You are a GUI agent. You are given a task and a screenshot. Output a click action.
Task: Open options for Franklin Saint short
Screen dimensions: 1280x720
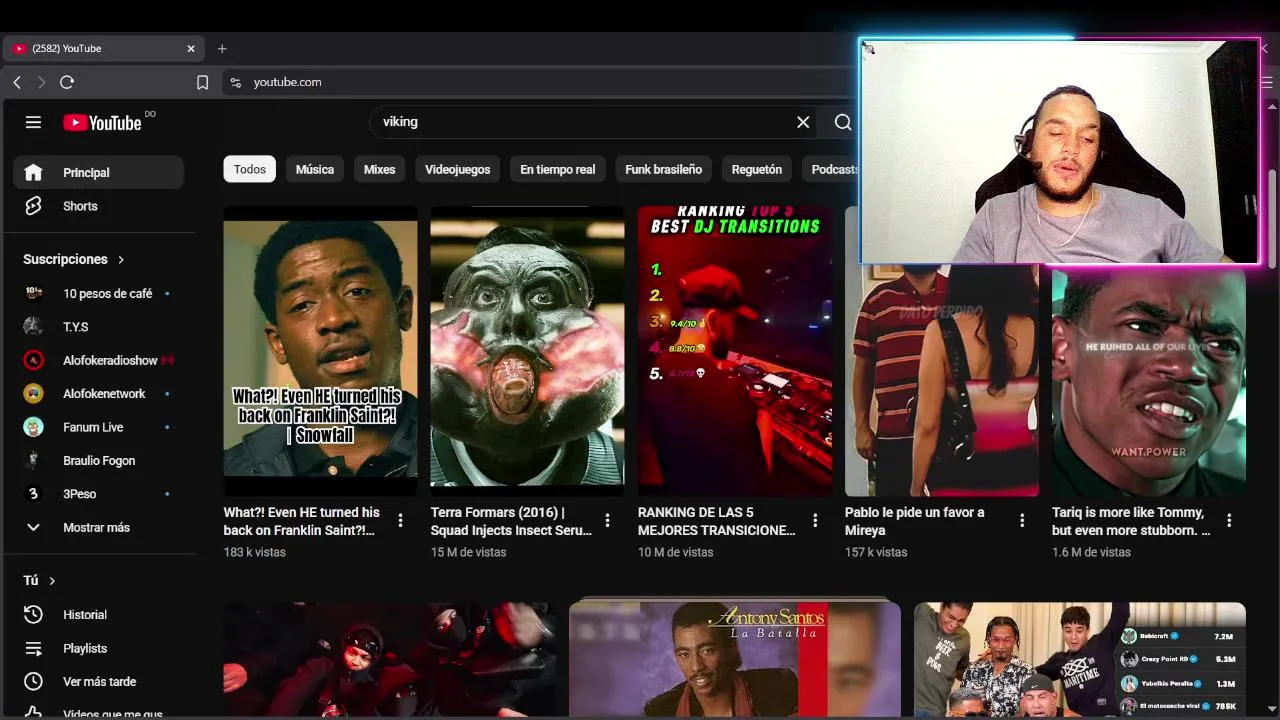(x=400, y=520)
